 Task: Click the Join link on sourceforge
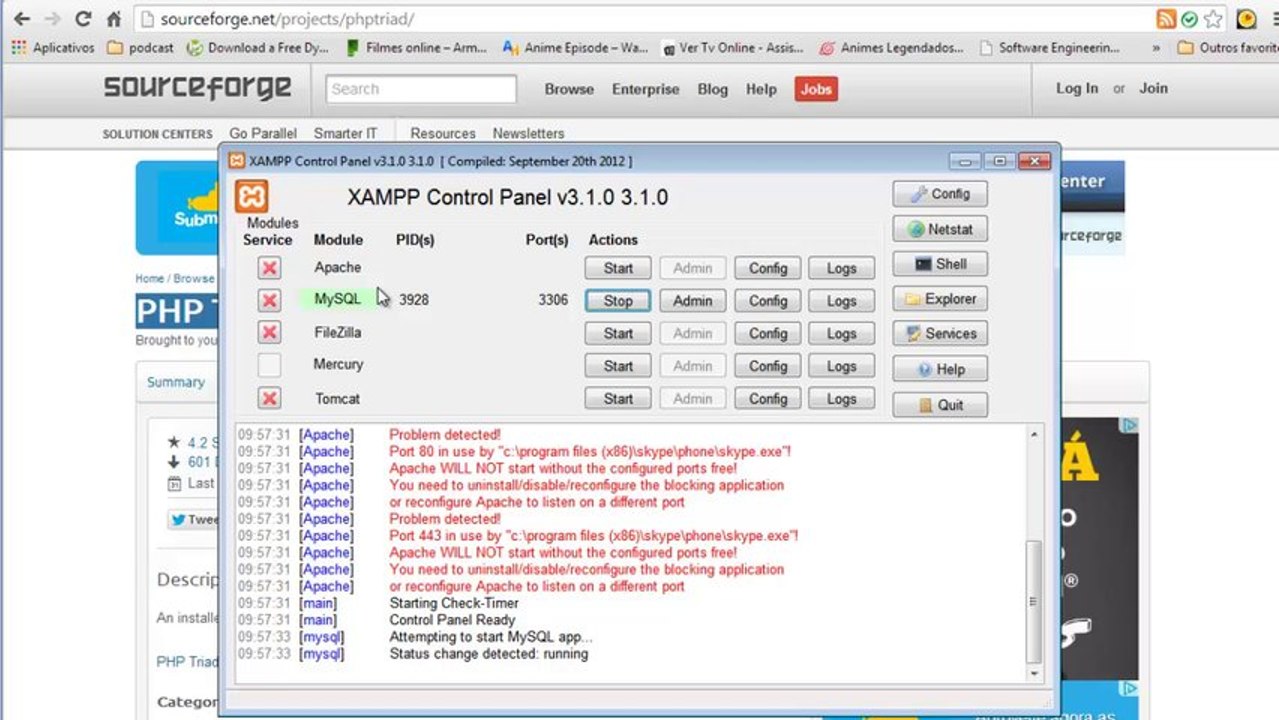click(x=1153, y=88)
